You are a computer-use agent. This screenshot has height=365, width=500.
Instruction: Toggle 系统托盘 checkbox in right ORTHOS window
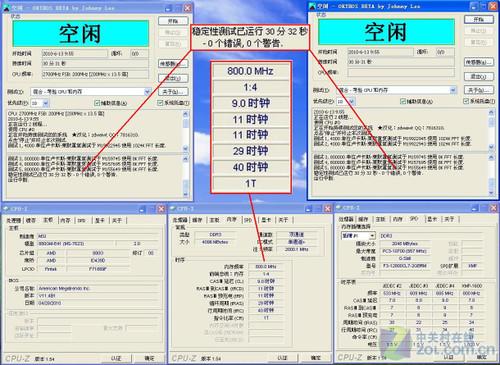point(466,101)
